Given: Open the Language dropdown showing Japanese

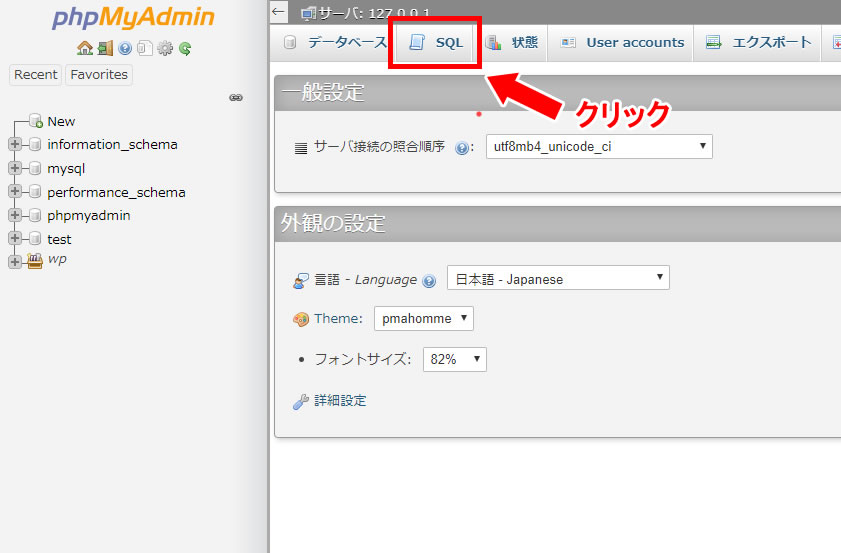Looking at the screenshot, I should tap(558, 278).
